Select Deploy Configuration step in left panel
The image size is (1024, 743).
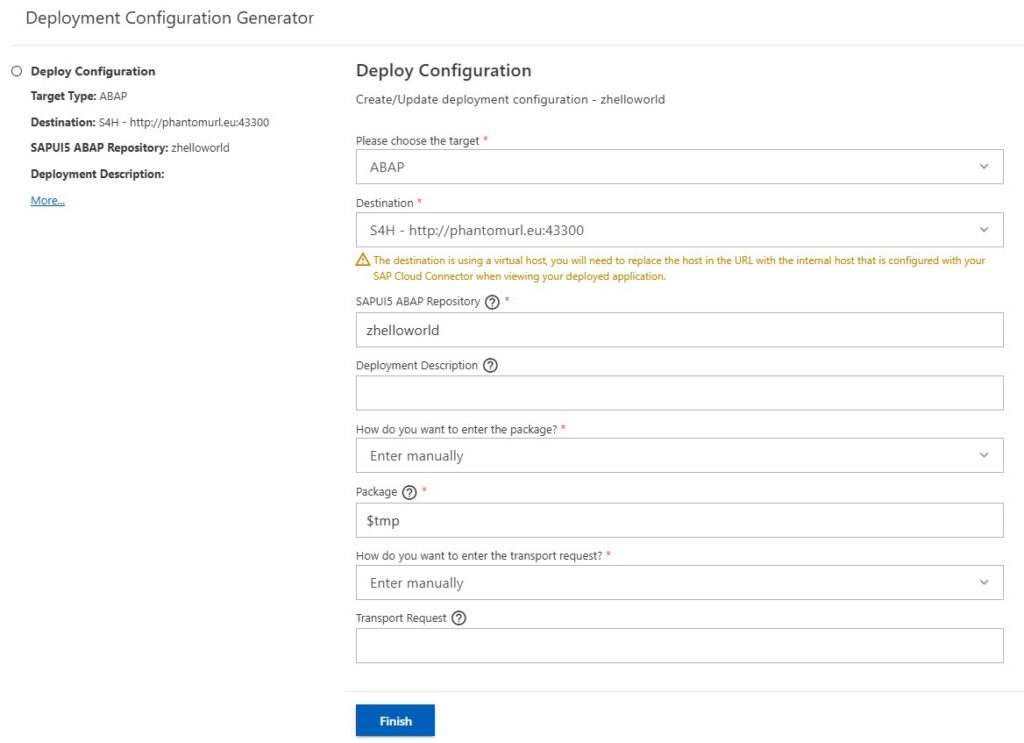tap(93, 71)
